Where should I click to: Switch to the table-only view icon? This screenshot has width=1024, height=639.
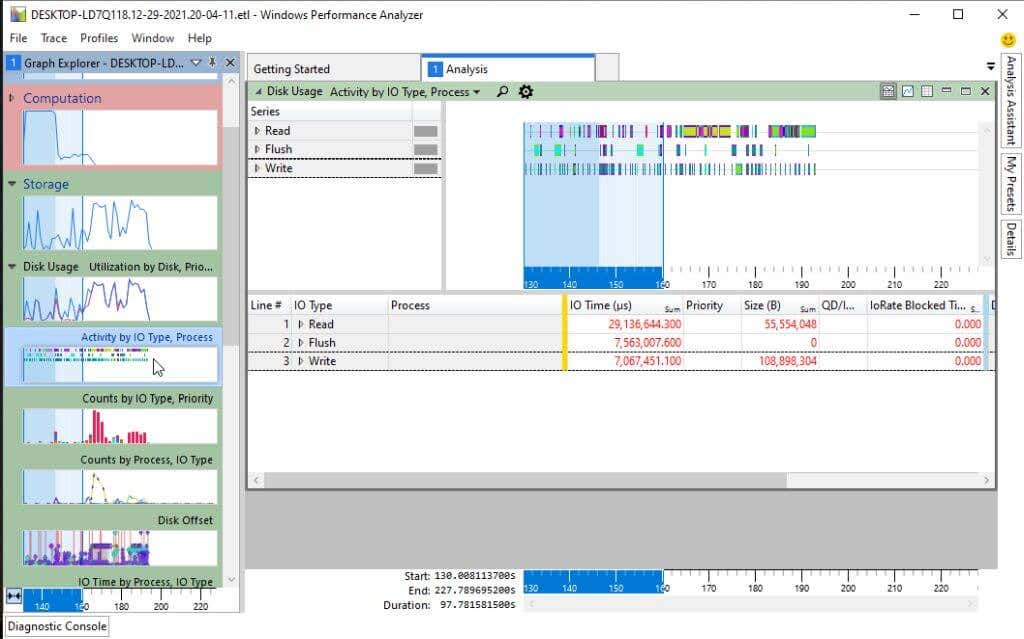pos(926,91)
